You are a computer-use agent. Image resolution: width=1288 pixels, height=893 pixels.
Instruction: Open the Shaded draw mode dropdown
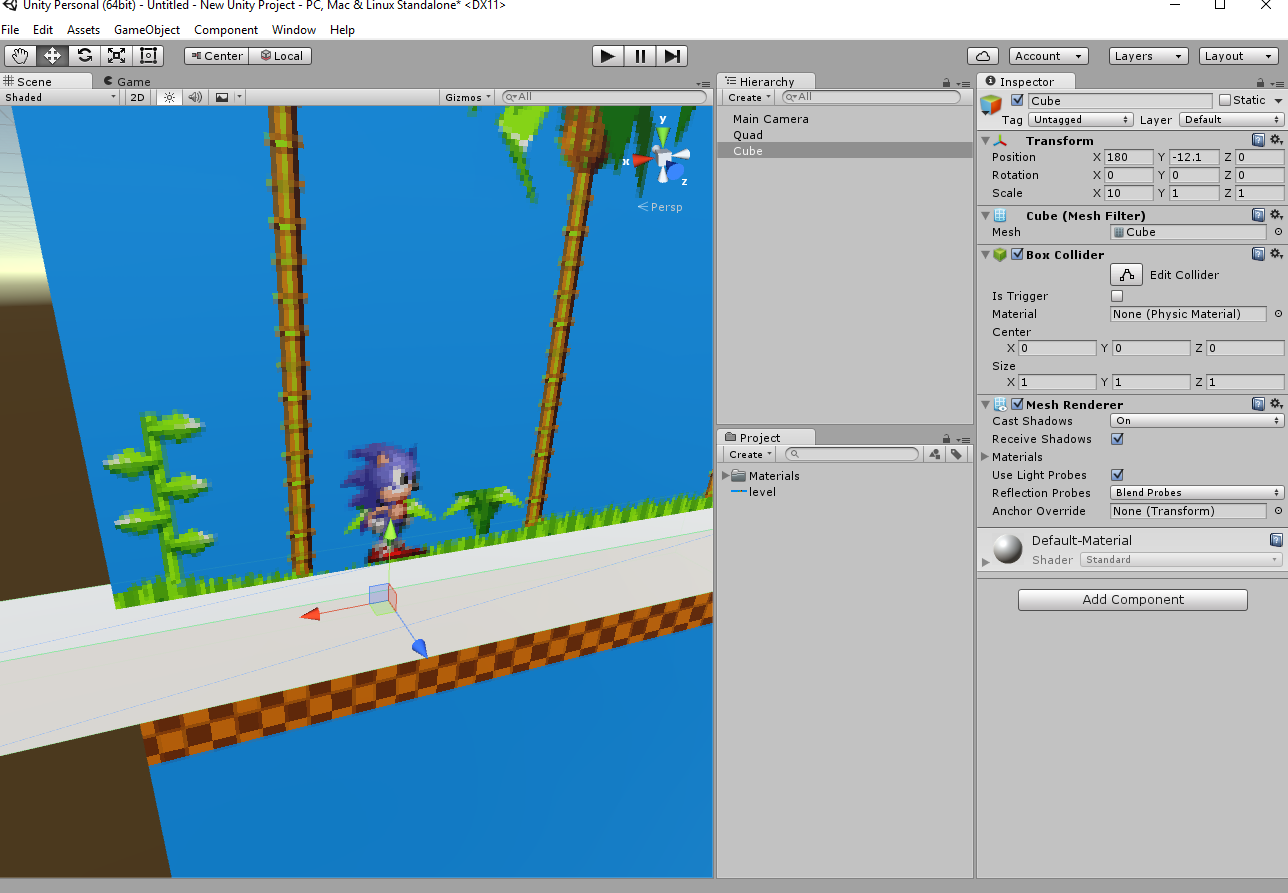pyautogui.click(x=60, y=97)
